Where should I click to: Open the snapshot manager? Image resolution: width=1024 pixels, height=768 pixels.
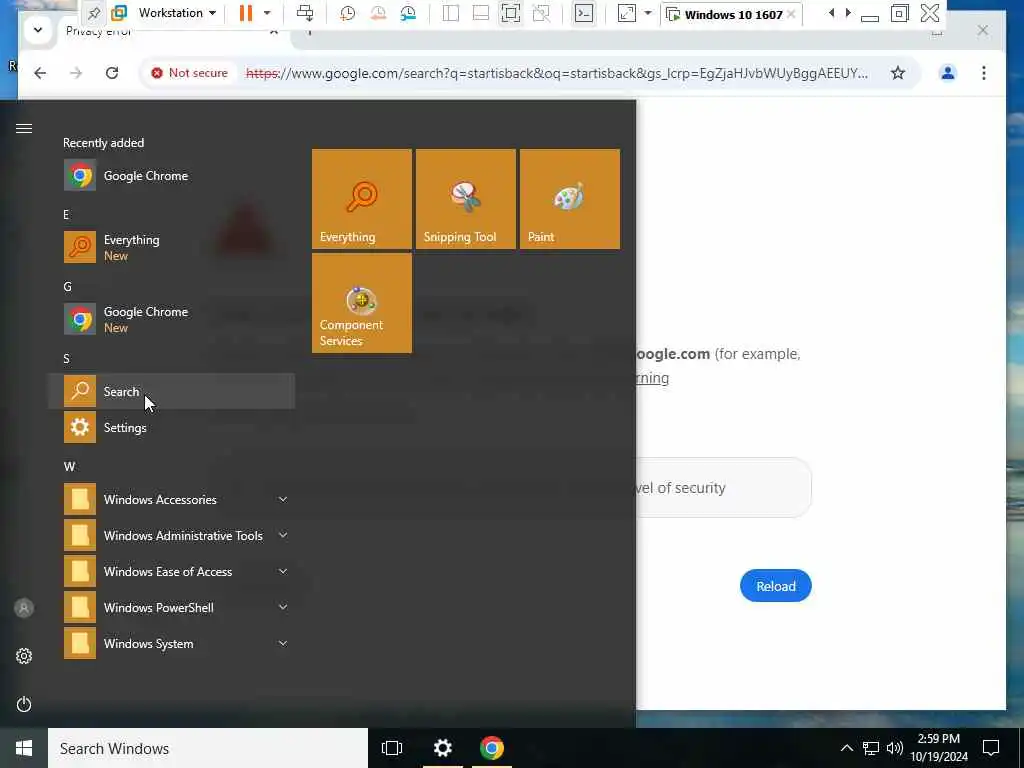click(408, 13)
